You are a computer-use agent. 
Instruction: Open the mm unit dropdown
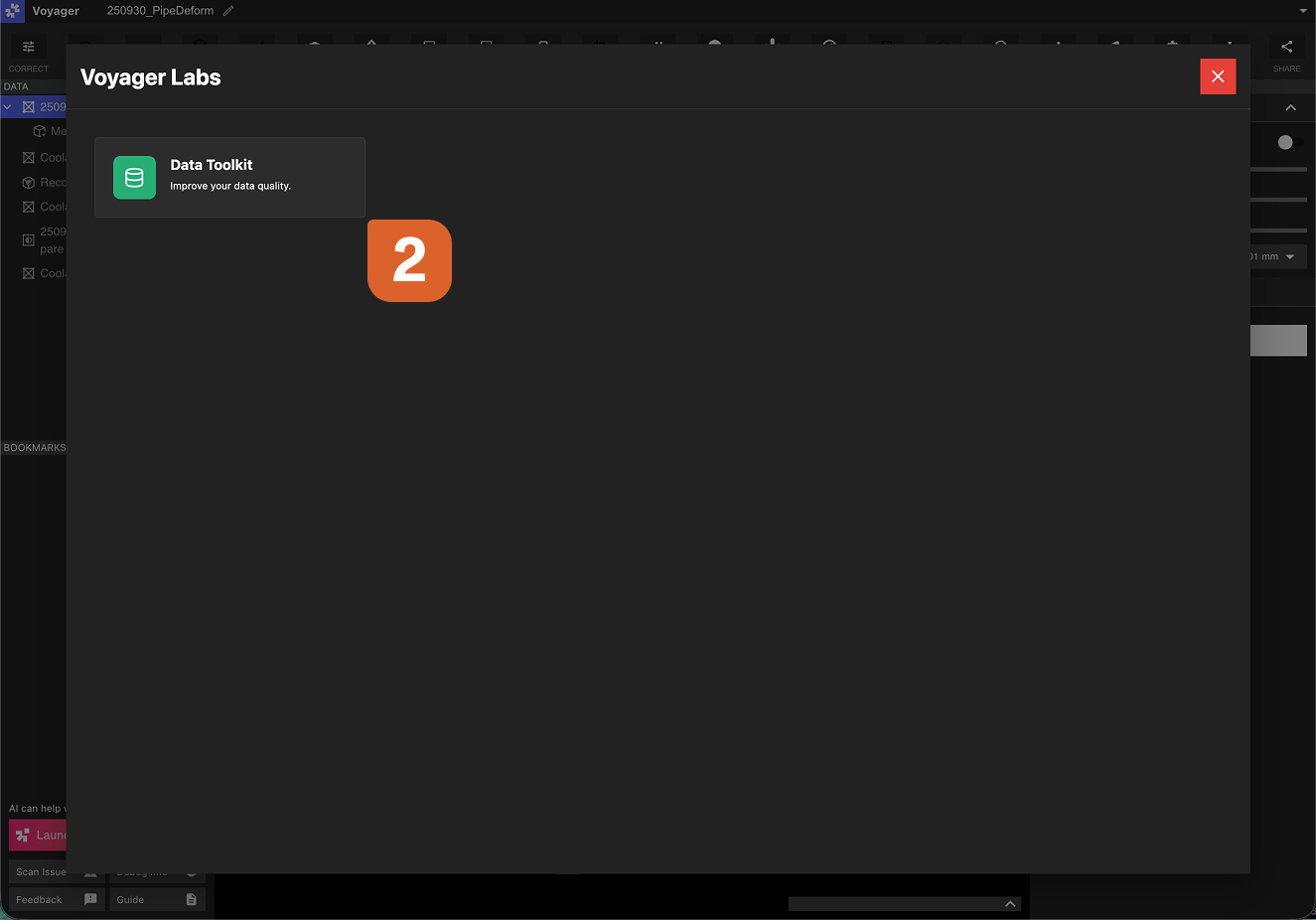(1278, 256)
